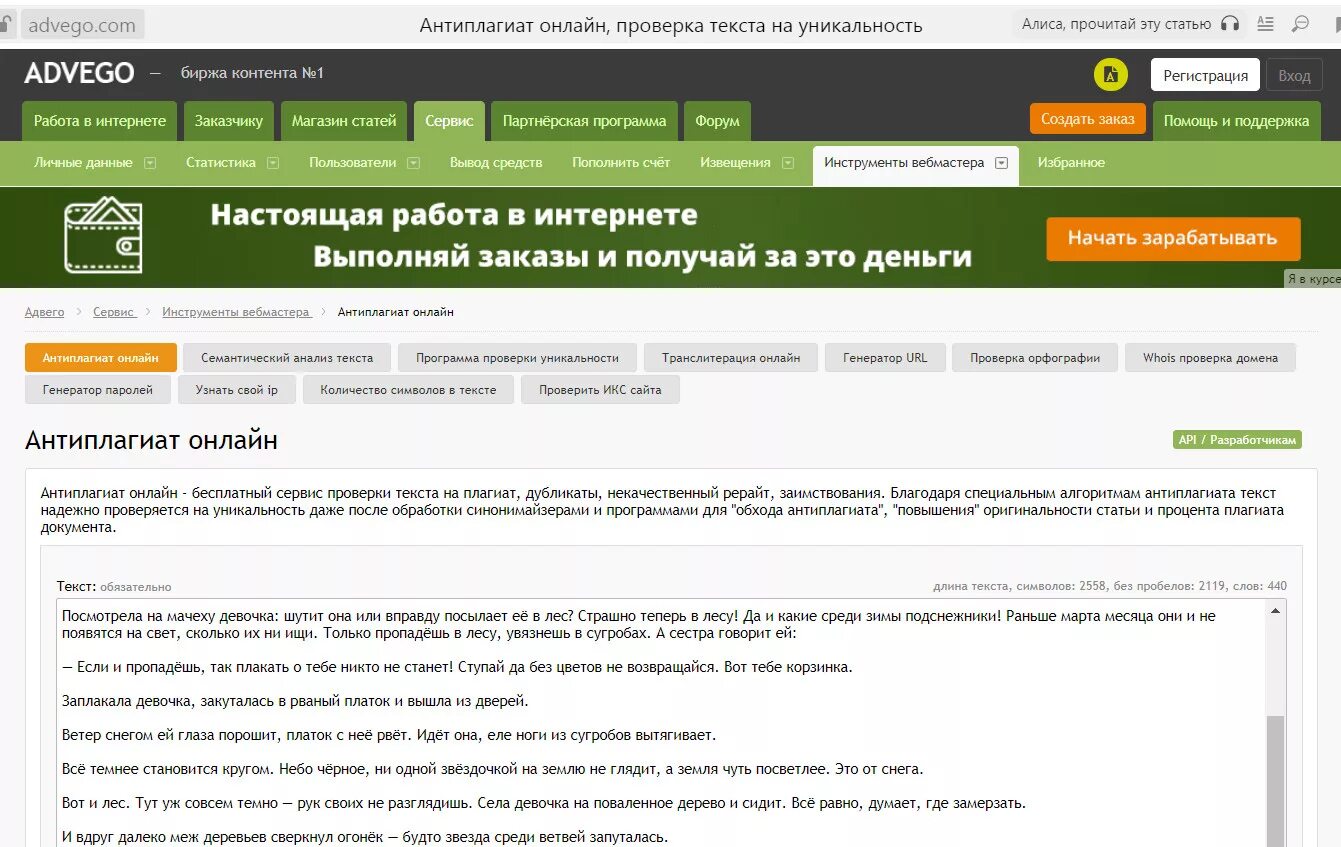Image resolution: width=1341 pixels, height=847 pixels.
Task: Open the Форум tab
Action: [x=717, y=121]
